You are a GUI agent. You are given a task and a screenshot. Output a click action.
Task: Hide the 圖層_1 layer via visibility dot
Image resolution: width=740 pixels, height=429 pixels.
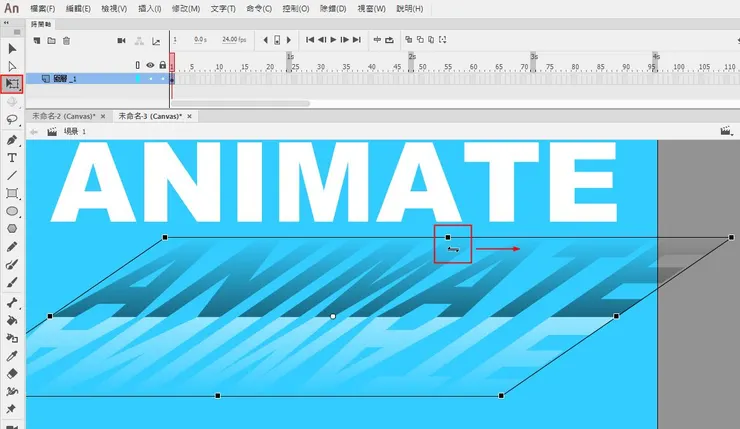point(151,79)
